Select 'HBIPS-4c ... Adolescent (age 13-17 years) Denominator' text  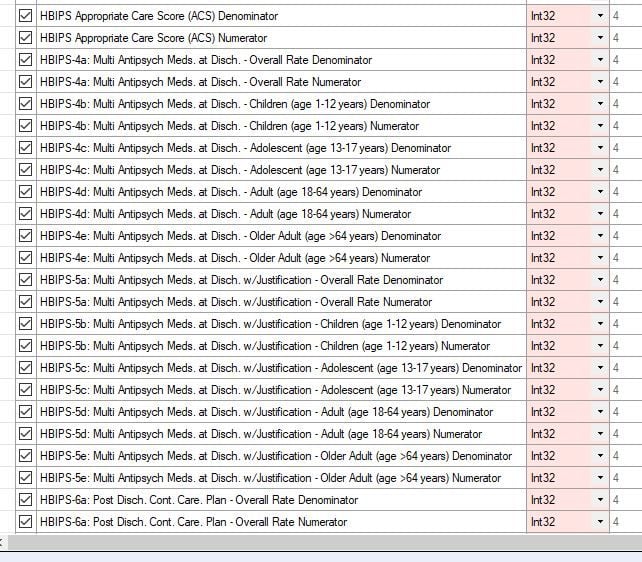(x=246, y=148)
